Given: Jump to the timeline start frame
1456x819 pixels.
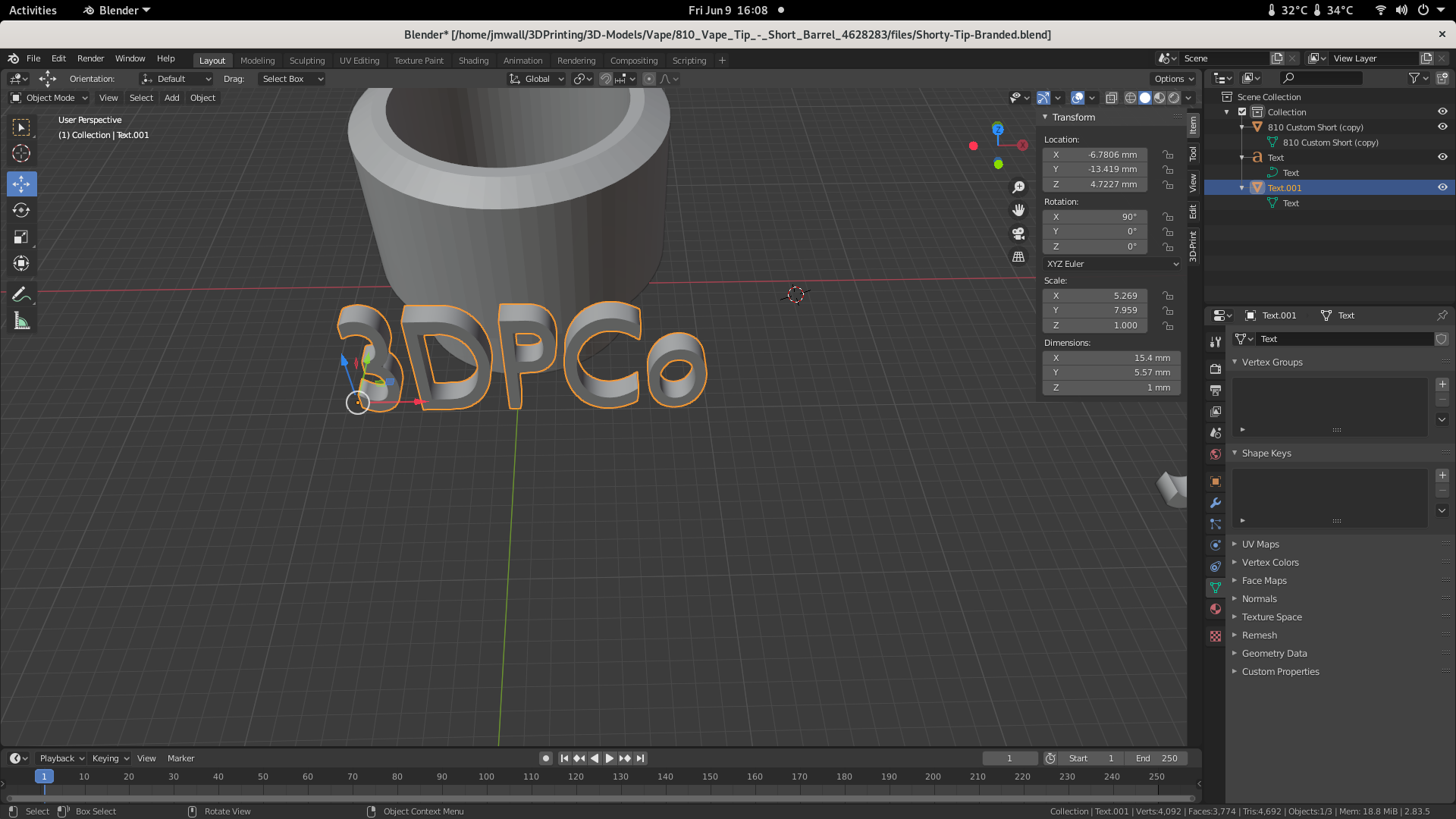Looking at the screenshot, I should click(x=564, y=758).
